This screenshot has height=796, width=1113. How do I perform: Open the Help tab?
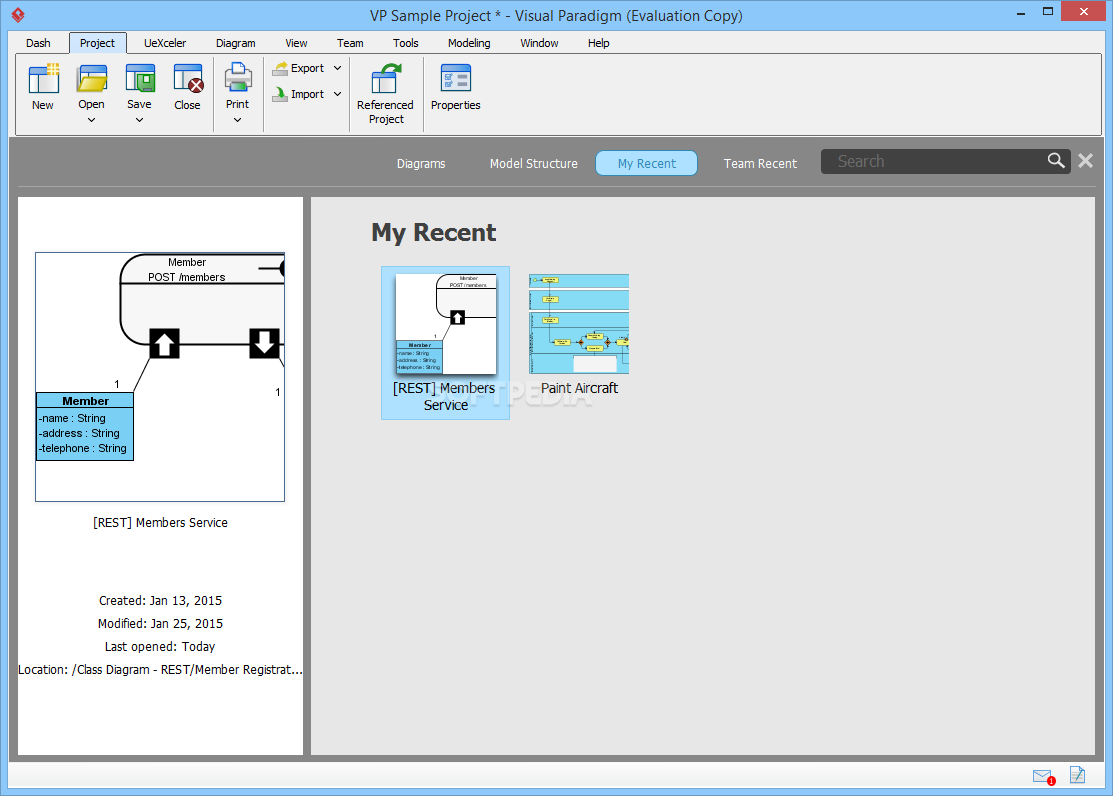pos(598,43)
